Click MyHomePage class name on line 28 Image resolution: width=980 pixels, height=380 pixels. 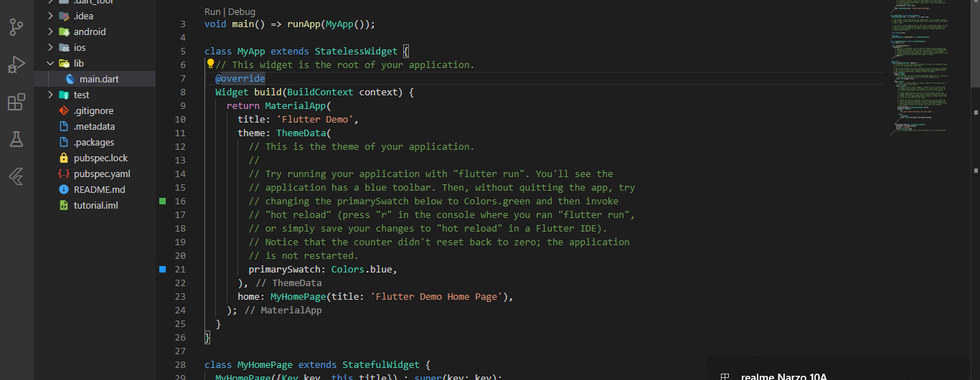click(265, 364)
